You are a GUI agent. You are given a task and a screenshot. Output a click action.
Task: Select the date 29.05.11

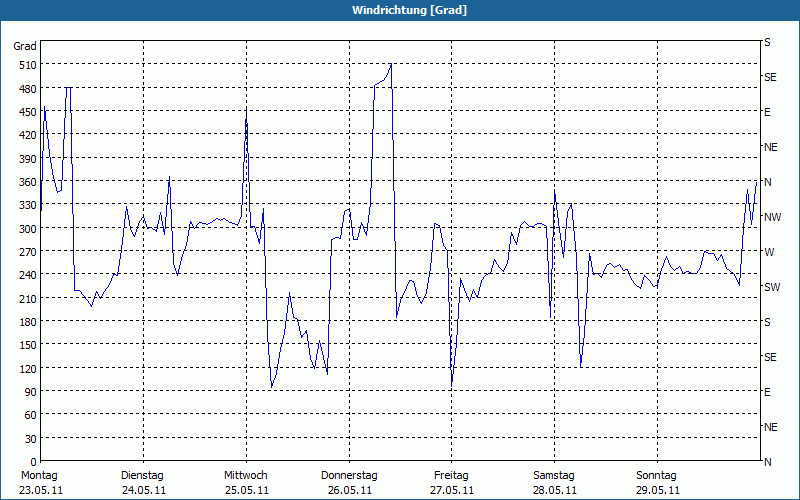658,491
